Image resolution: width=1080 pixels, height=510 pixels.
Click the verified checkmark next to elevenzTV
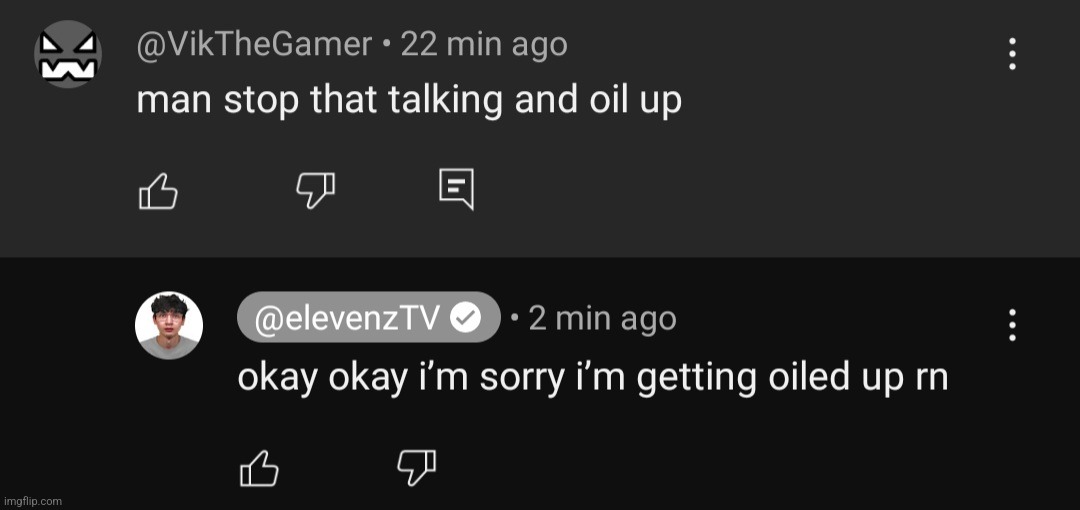[466, 318]
